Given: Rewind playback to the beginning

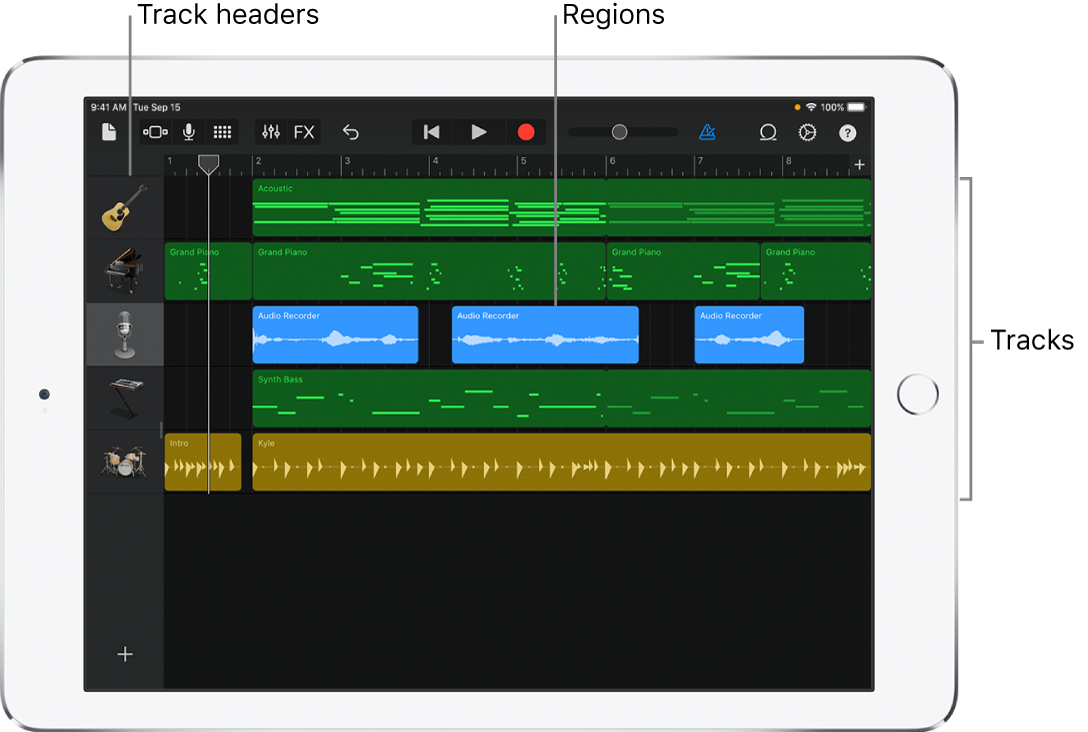Looking at the screenshot, I should (431, 131).
